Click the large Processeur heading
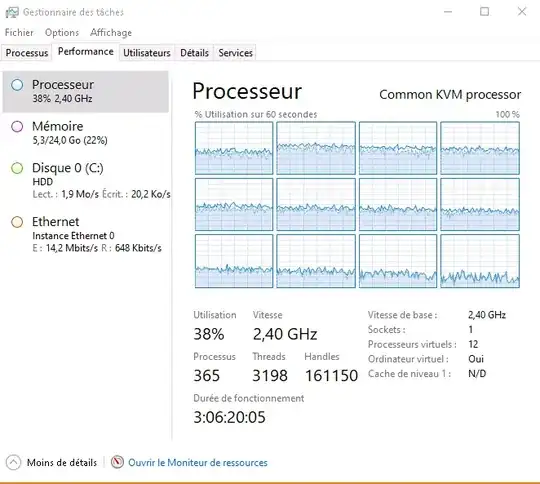 click(247, 92)
